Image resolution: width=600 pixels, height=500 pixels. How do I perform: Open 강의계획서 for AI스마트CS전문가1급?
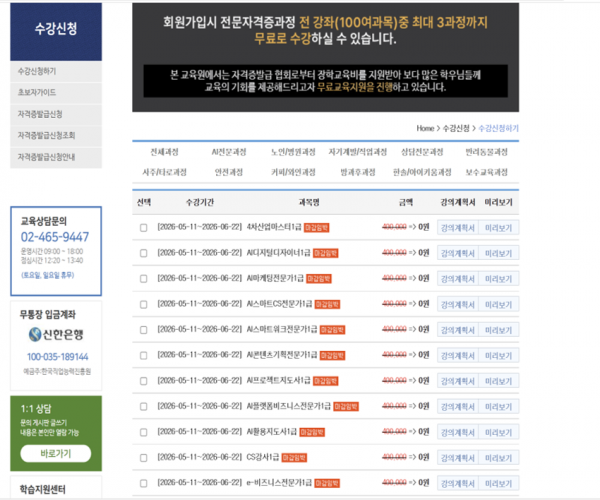click(458, 305)
